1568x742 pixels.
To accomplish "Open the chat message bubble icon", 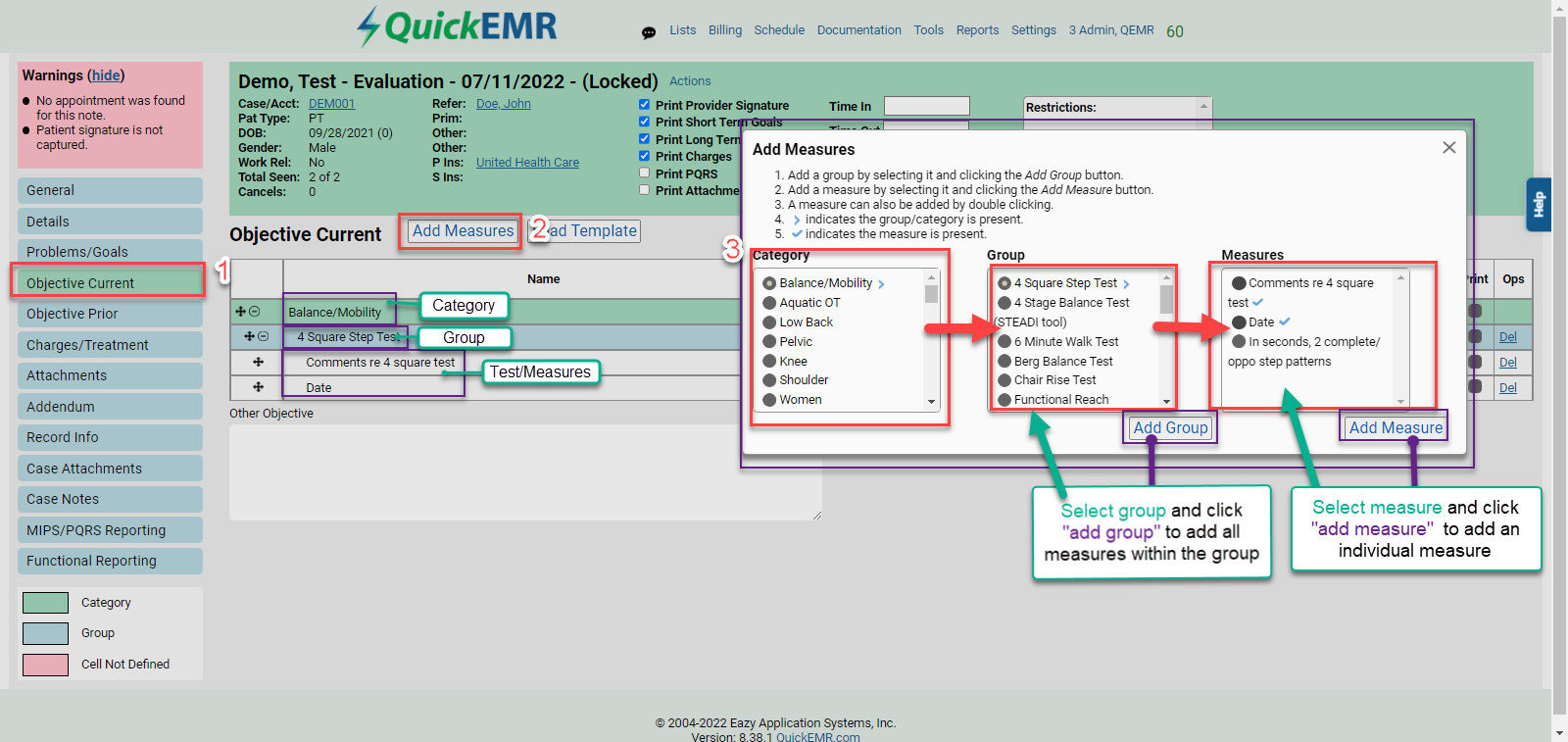I will tap(649, 32).
